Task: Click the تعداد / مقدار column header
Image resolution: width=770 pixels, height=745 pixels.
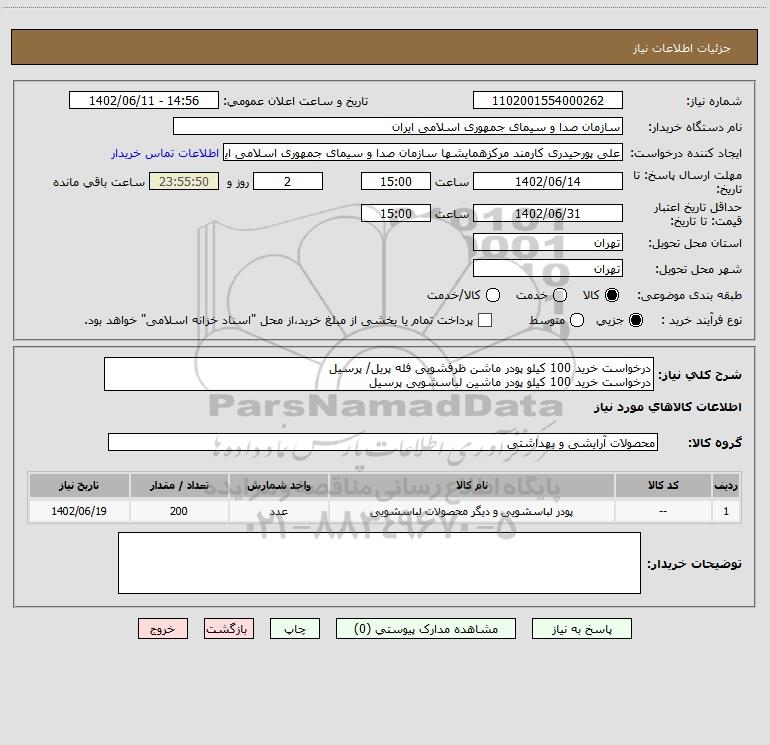Action: coord(179,485)
